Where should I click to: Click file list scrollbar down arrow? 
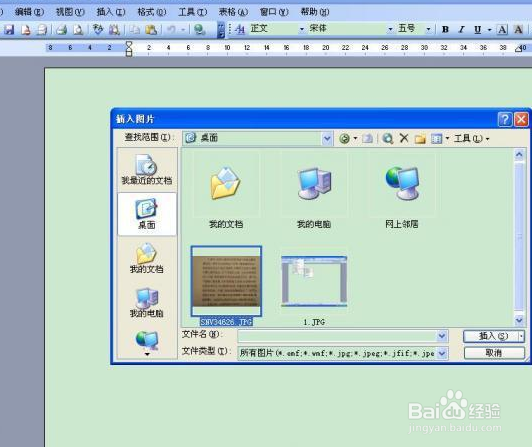[519, 319]
